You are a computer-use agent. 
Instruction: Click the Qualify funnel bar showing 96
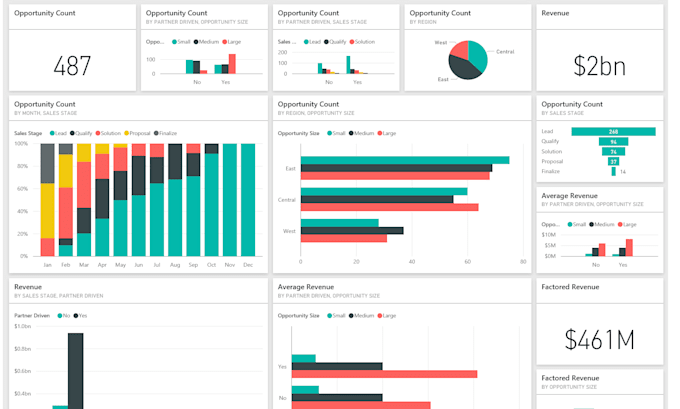(x=613, y=141)
